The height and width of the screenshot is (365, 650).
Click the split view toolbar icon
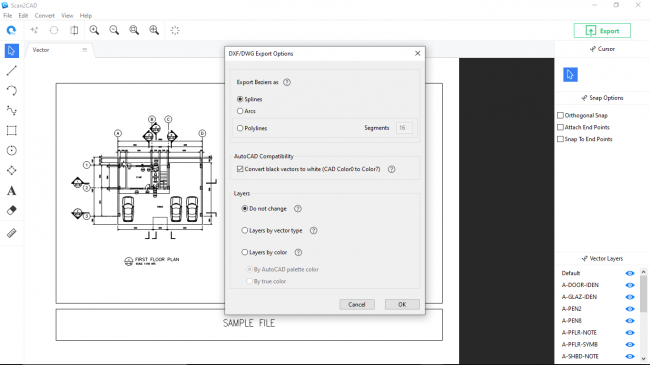point(74,30)
